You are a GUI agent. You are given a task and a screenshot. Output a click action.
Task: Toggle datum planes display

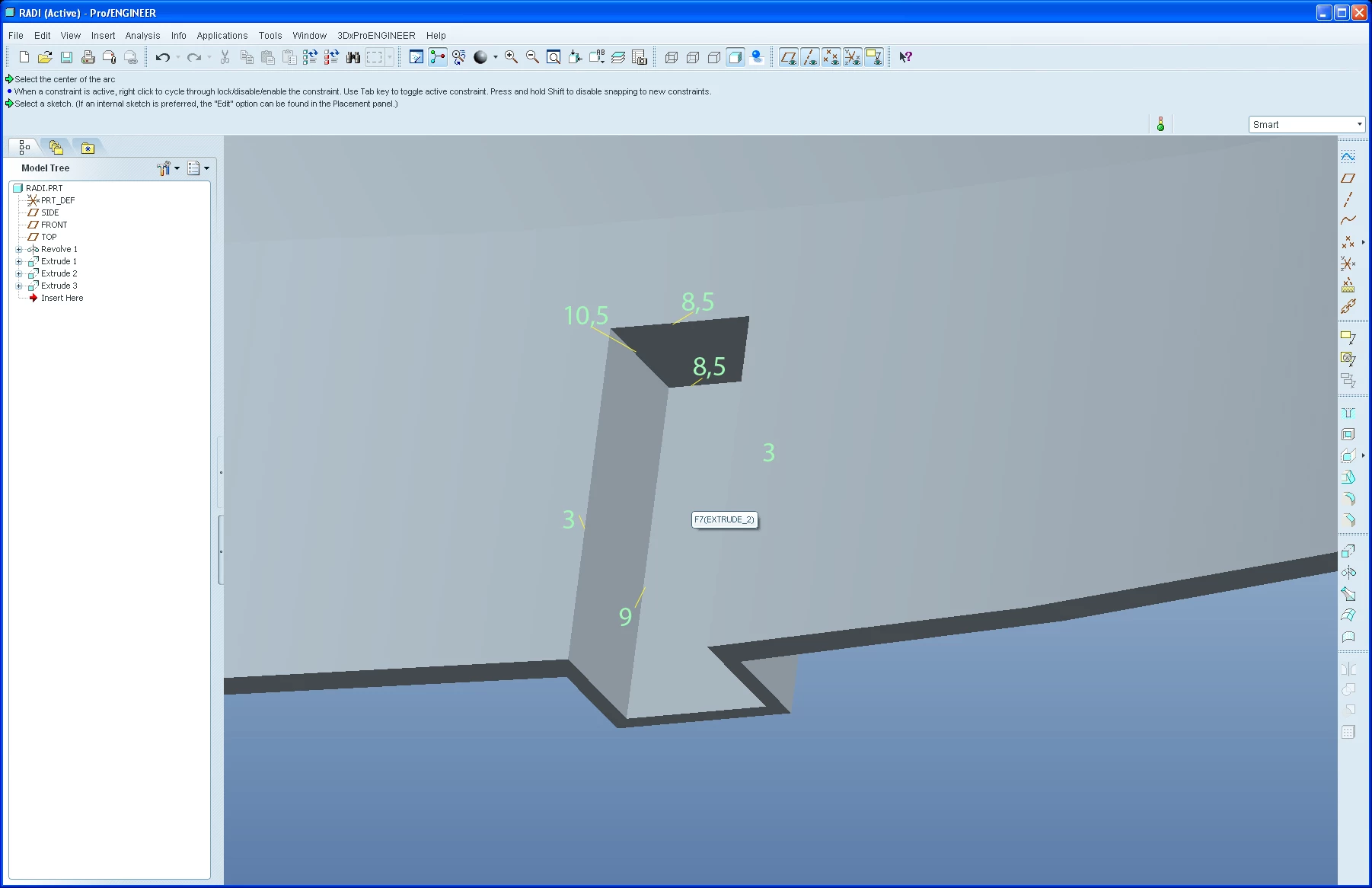789,57
